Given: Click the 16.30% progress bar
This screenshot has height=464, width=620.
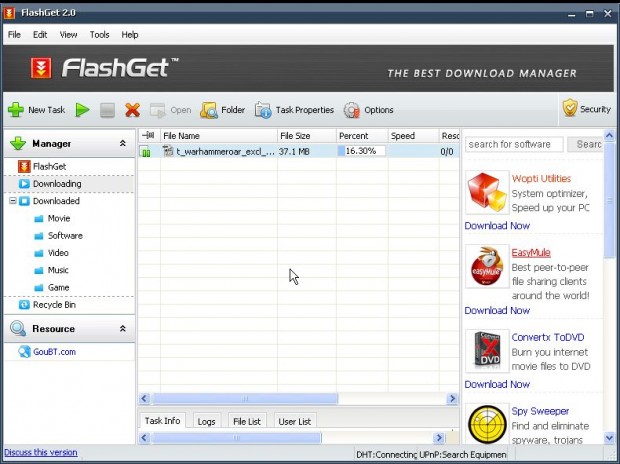Looking at the screenshot, I should [x=361, y=151].
